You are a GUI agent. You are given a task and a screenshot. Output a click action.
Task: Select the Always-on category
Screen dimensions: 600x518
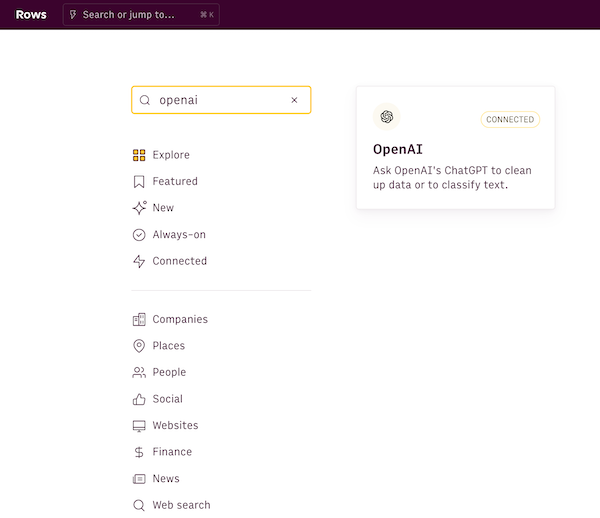[x=179, y=234]
